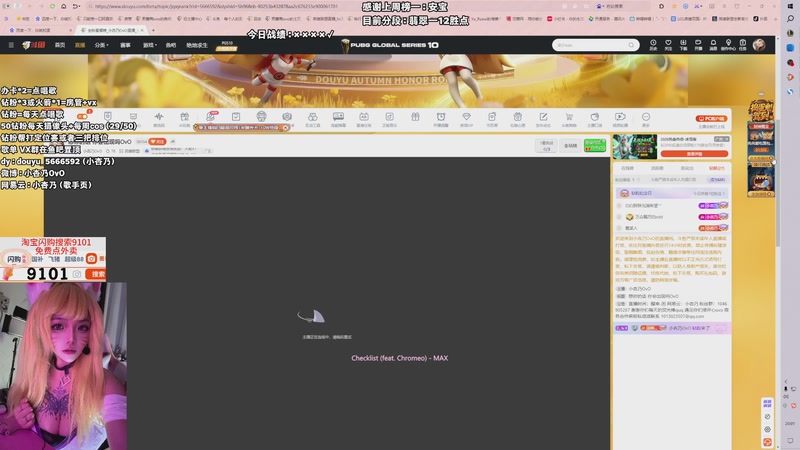Click 发布动态 edit post icon
The image size is (800, 450).
pyautogui.click(x=543, y=119)
